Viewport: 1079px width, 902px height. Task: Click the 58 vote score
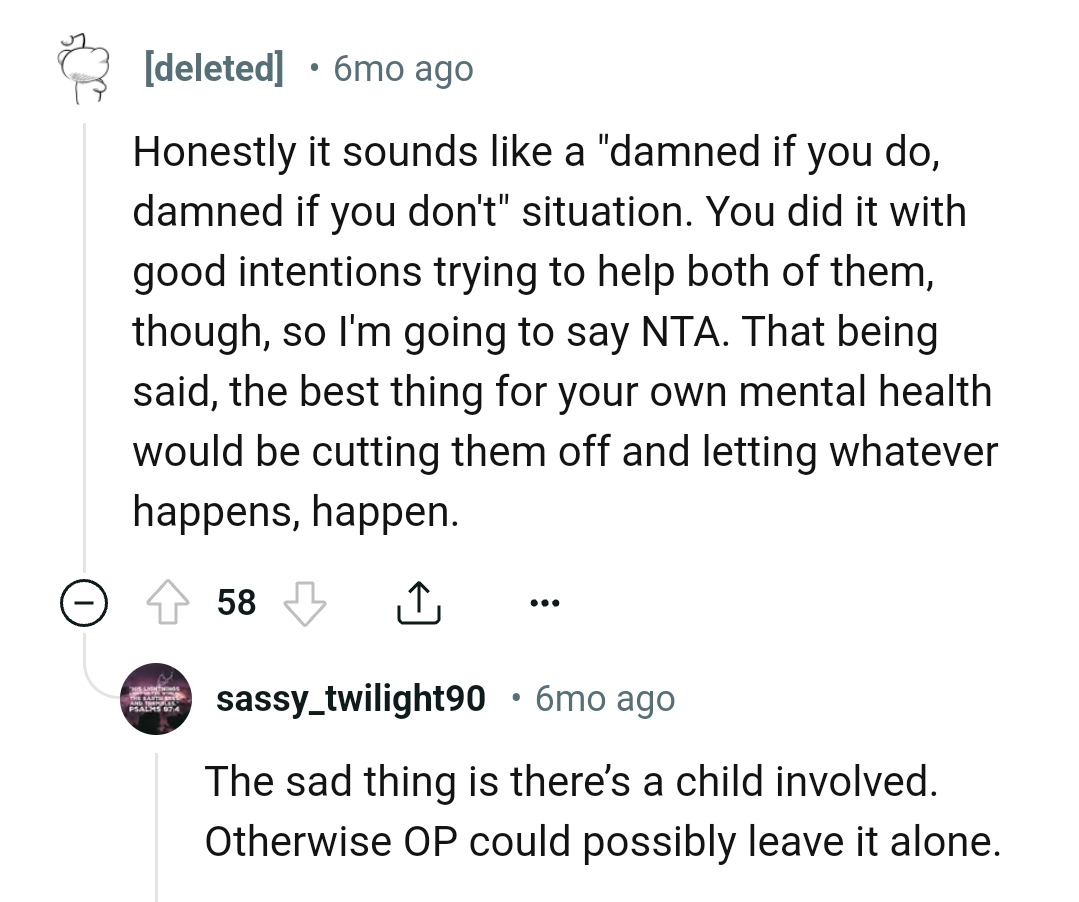click(236, 603)
